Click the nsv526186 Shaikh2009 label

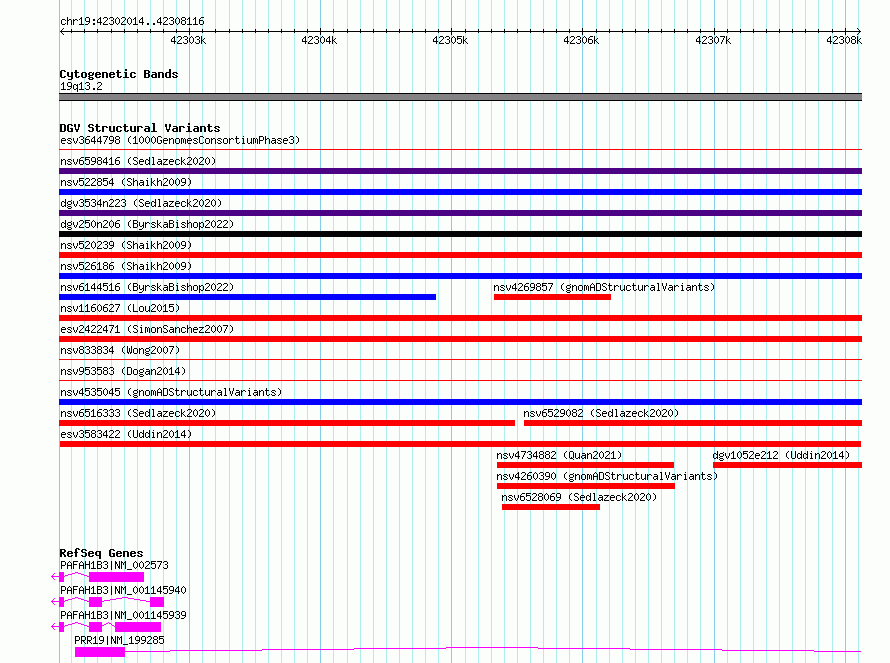coord(126,266)
